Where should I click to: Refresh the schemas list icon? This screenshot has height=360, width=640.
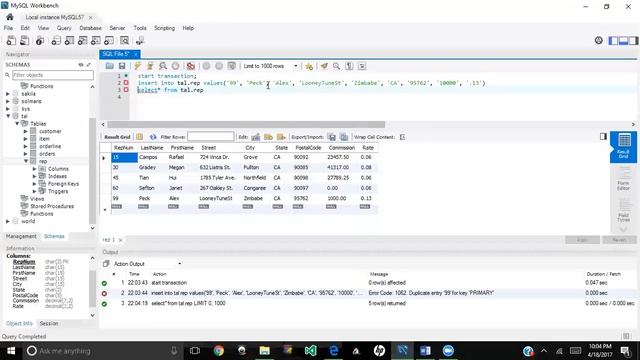click(81, 64)
